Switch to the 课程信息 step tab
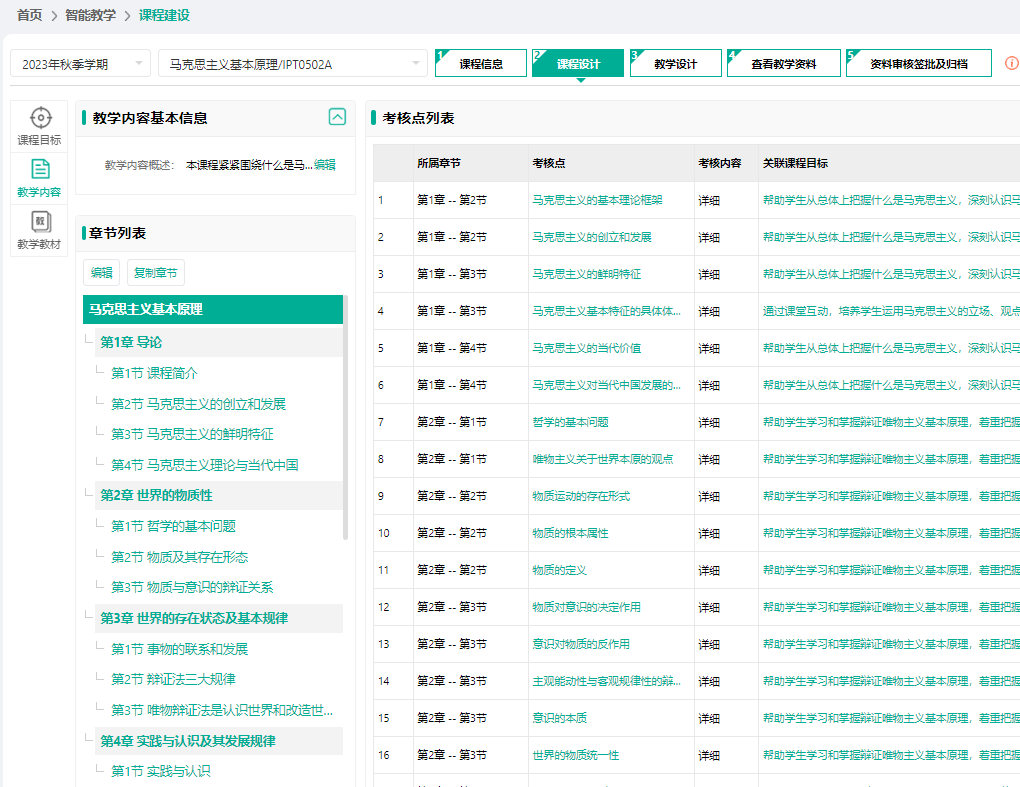This screenshot has height=787, width=1020. (481, 64)
